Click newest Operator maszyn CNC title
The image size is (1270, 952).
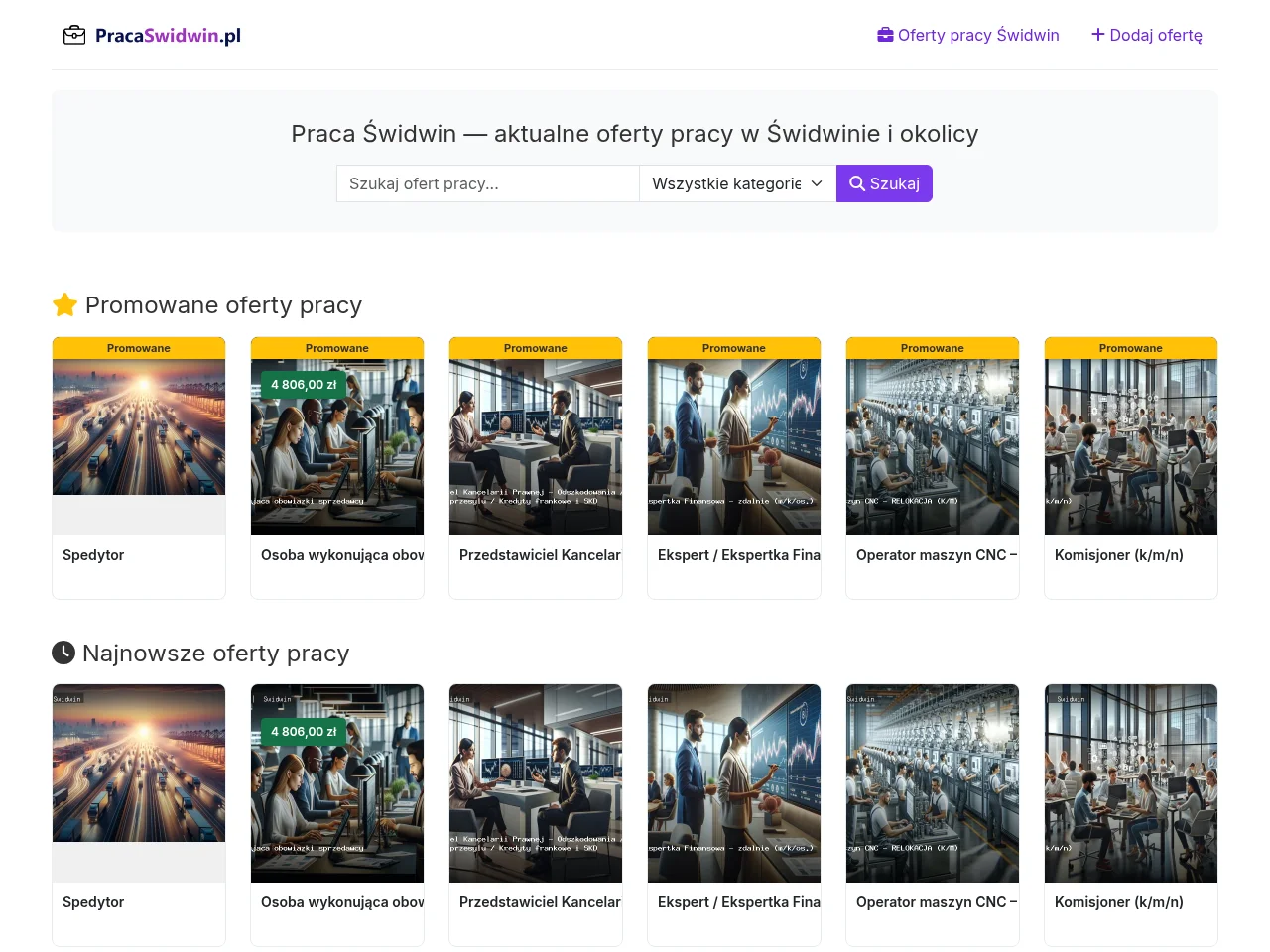937,902
